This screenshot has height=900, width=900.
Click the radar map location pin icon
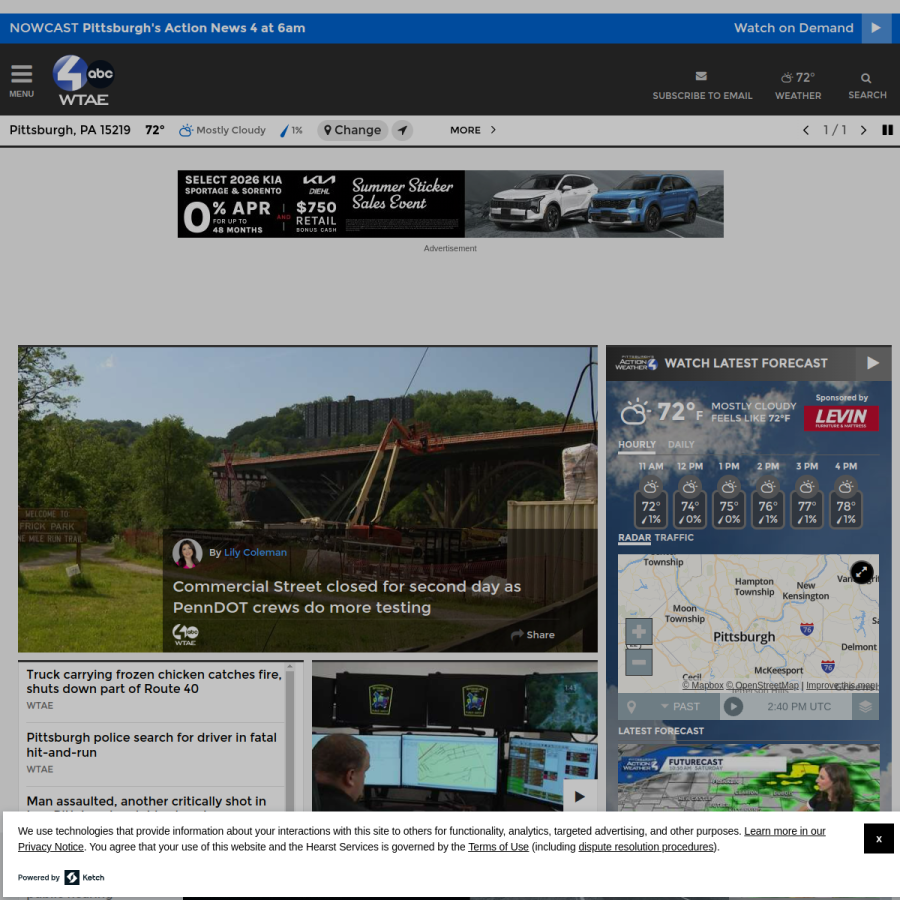pyautogui.click(x=631, y=707)
